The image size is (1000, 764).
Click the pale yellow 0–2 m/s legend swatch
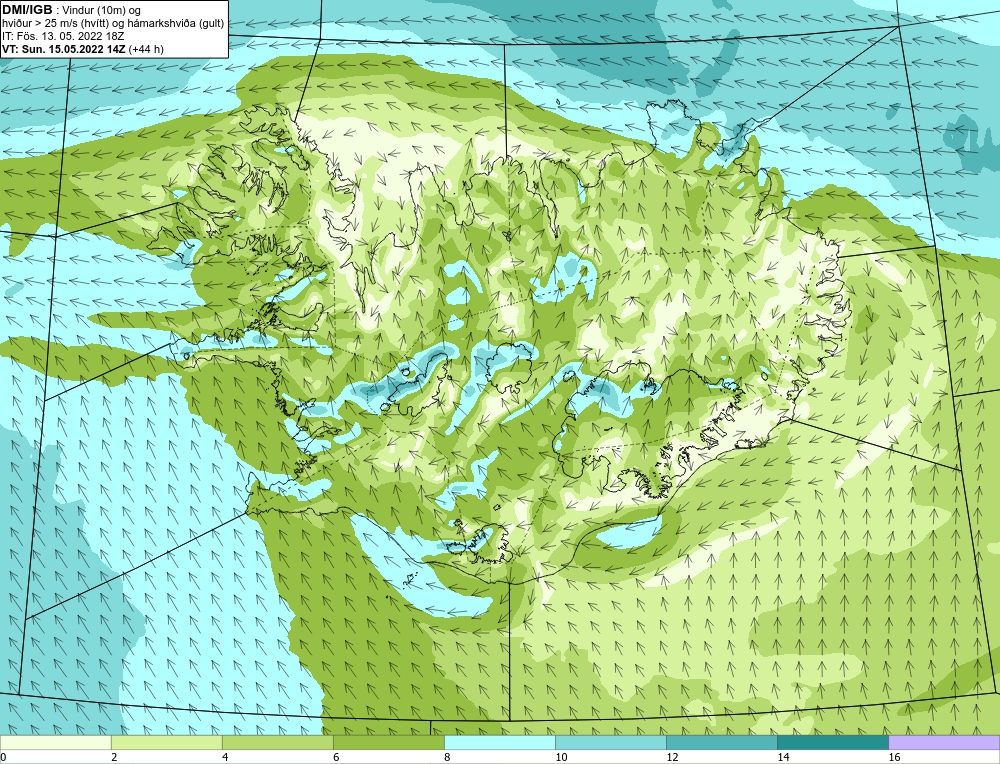click(x=55, y=742)
